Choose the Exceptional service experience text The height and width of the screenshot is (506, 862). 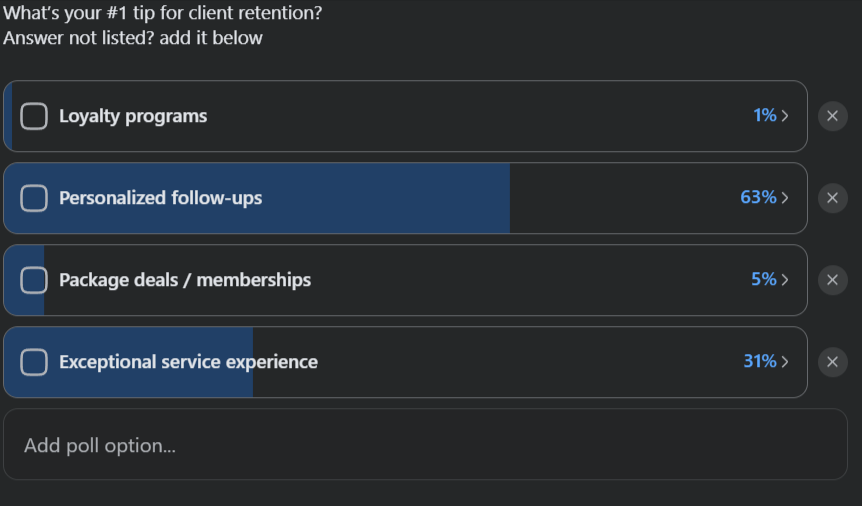(188, 362)
